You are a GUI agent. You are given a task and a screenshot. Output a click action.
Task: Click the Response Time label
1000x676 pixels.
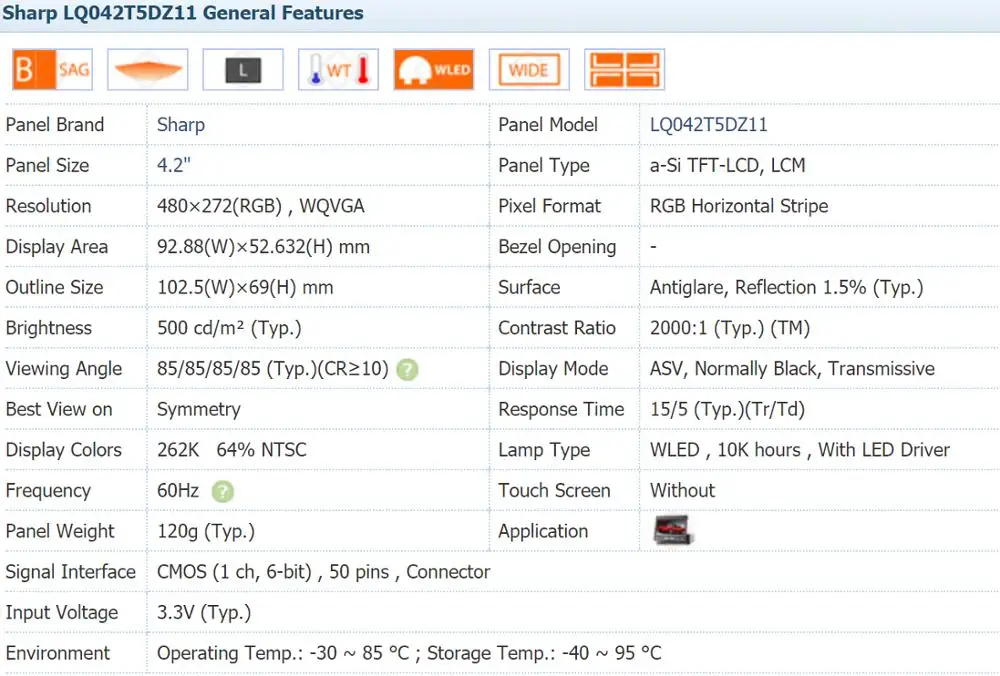(561, 409)
